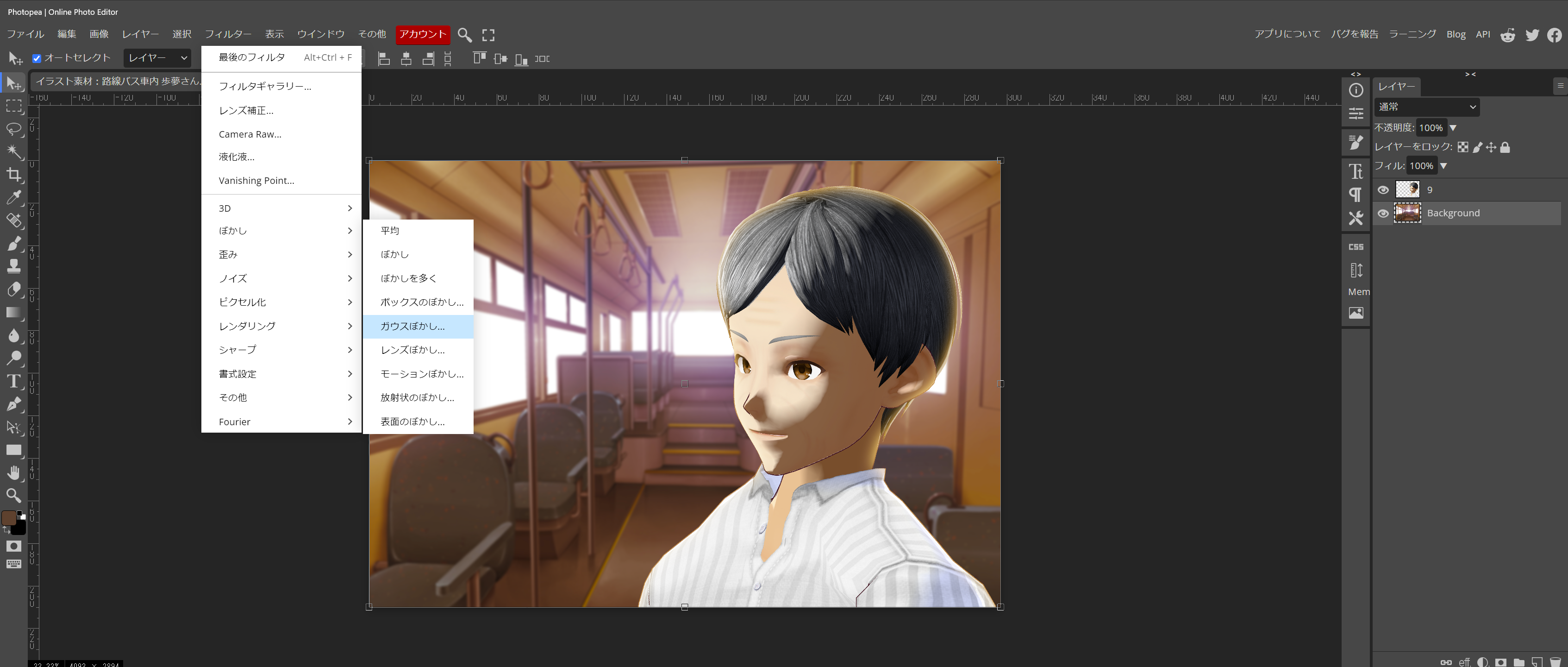This screenshot has height=667, width=1568.
Task: Hide the Background layer visibility
Action: coord(1383,213)
